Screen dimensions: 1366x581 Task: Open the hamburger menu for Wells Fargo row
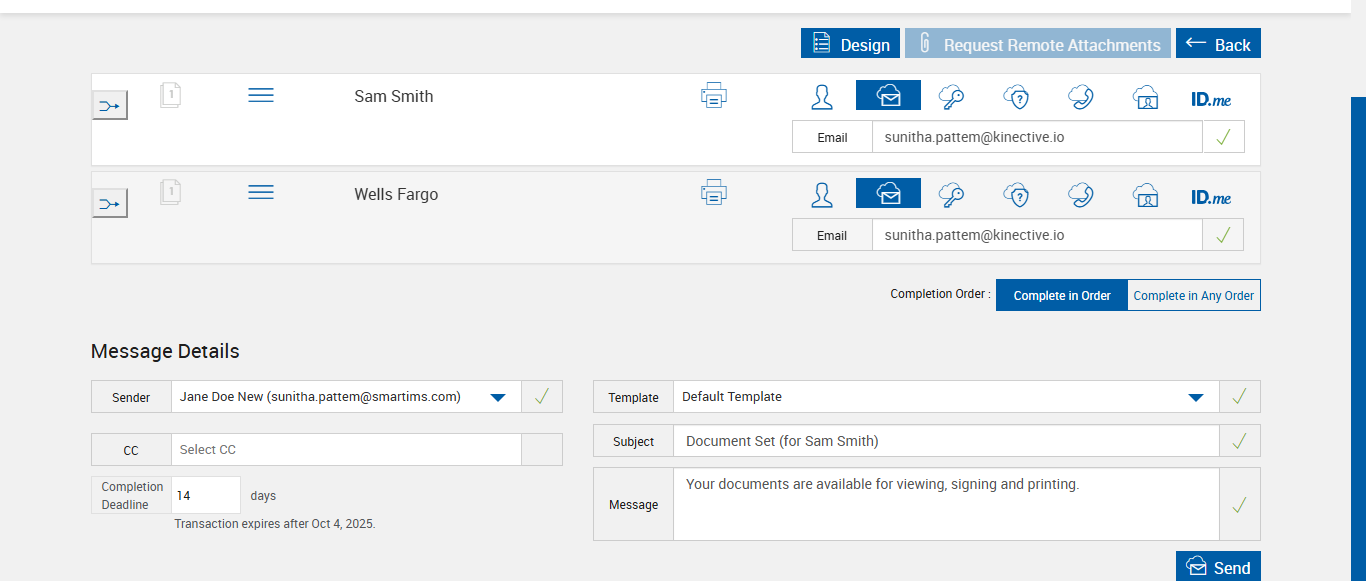(261, 192)
